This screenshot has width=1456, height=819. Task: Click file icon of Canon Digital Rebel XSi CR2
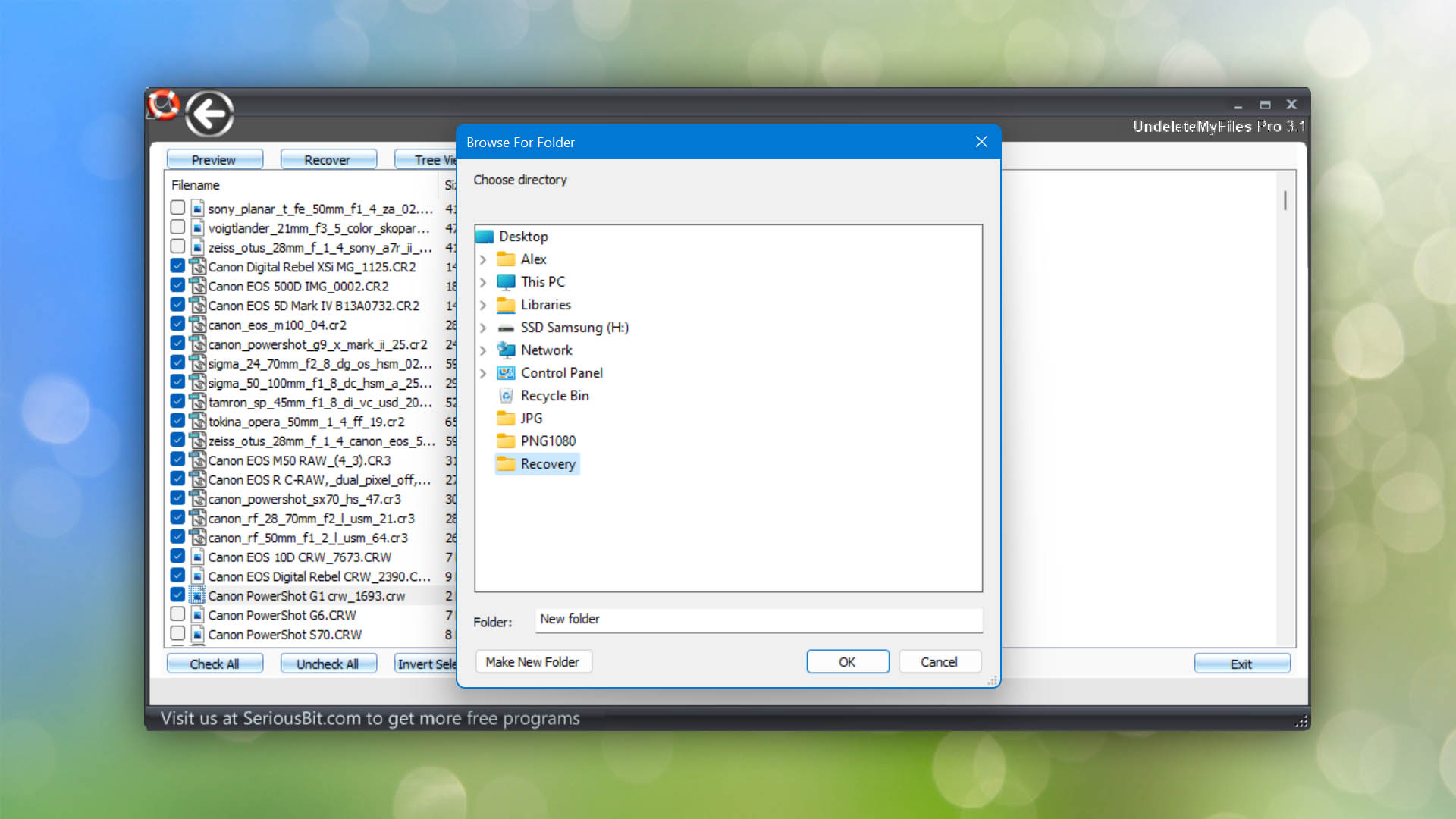197,266
